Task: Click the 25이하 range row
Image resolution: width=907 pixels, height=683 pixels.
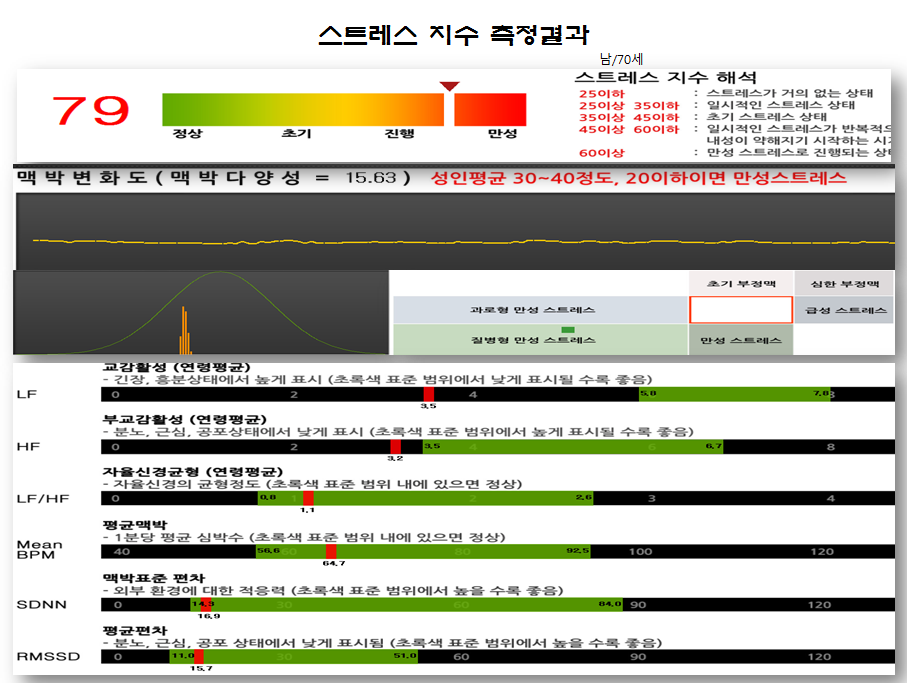Action: click(726, 93)
